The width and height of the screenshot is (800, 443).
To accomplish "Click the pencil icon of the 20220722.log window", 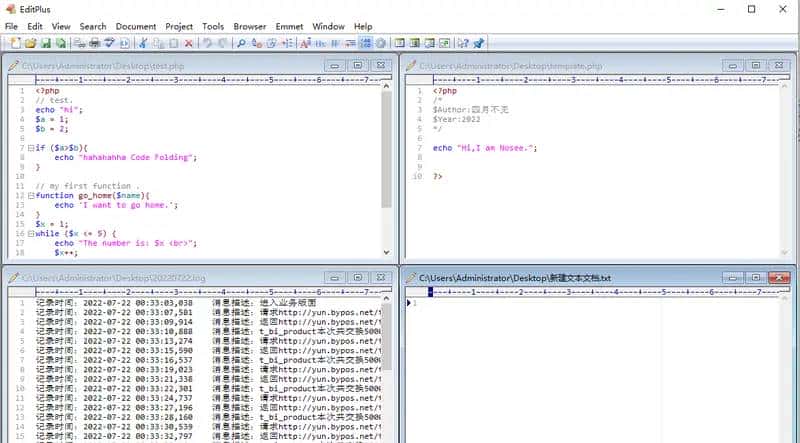I will (13, 278).
